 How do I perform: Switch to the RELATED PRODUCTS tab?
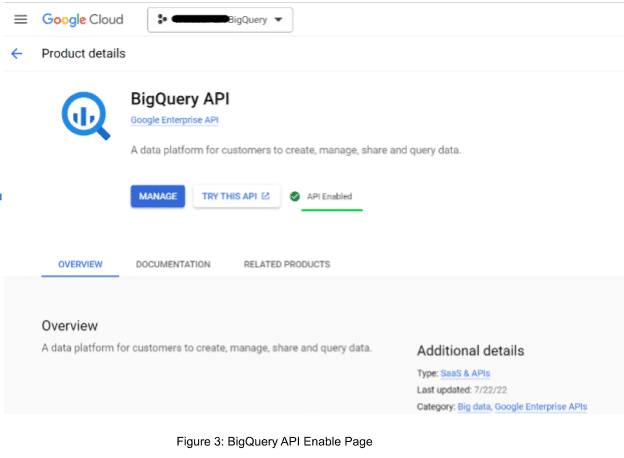point(287,264)
